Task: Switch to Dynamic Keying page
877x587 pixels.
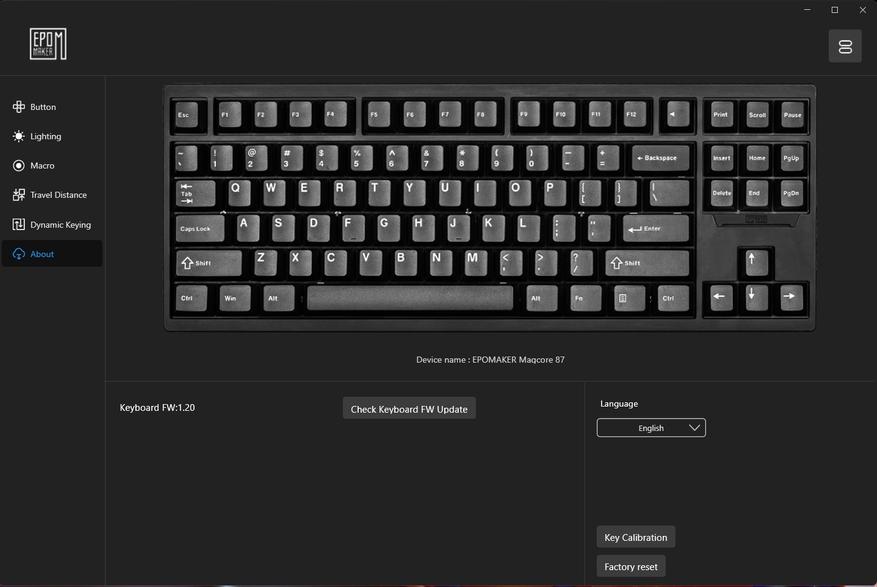Action: 51,225
